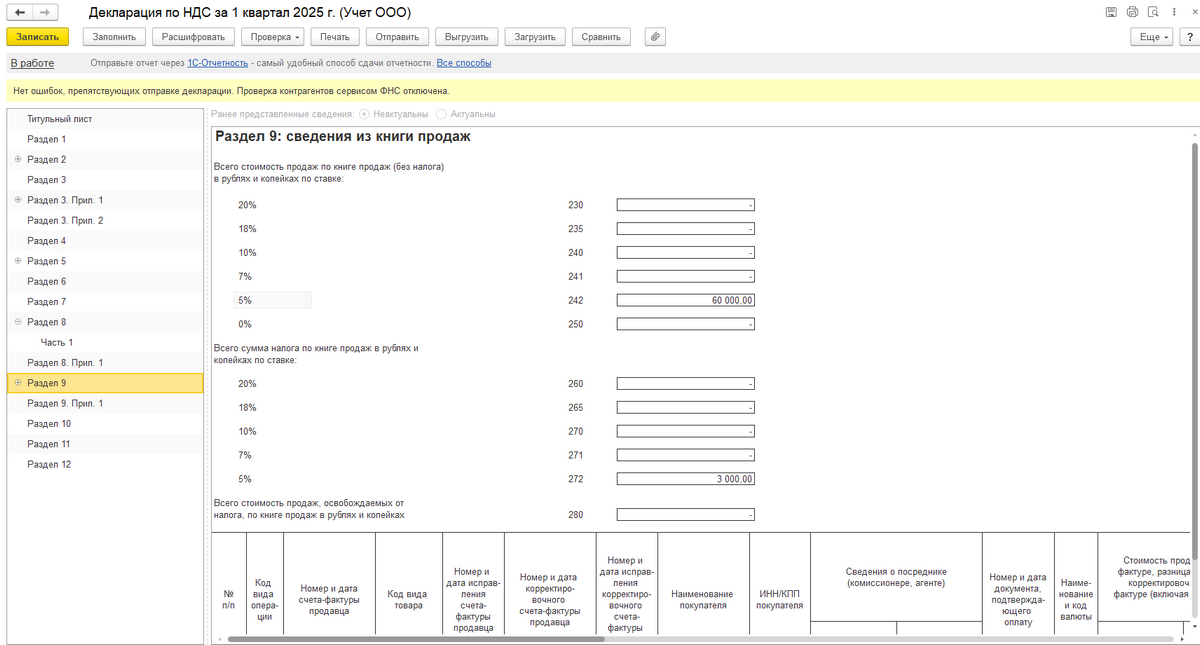Open the 'Еще' dropdown menu
This screenshot has height=645, width=1200.
tap(1150, 37)
